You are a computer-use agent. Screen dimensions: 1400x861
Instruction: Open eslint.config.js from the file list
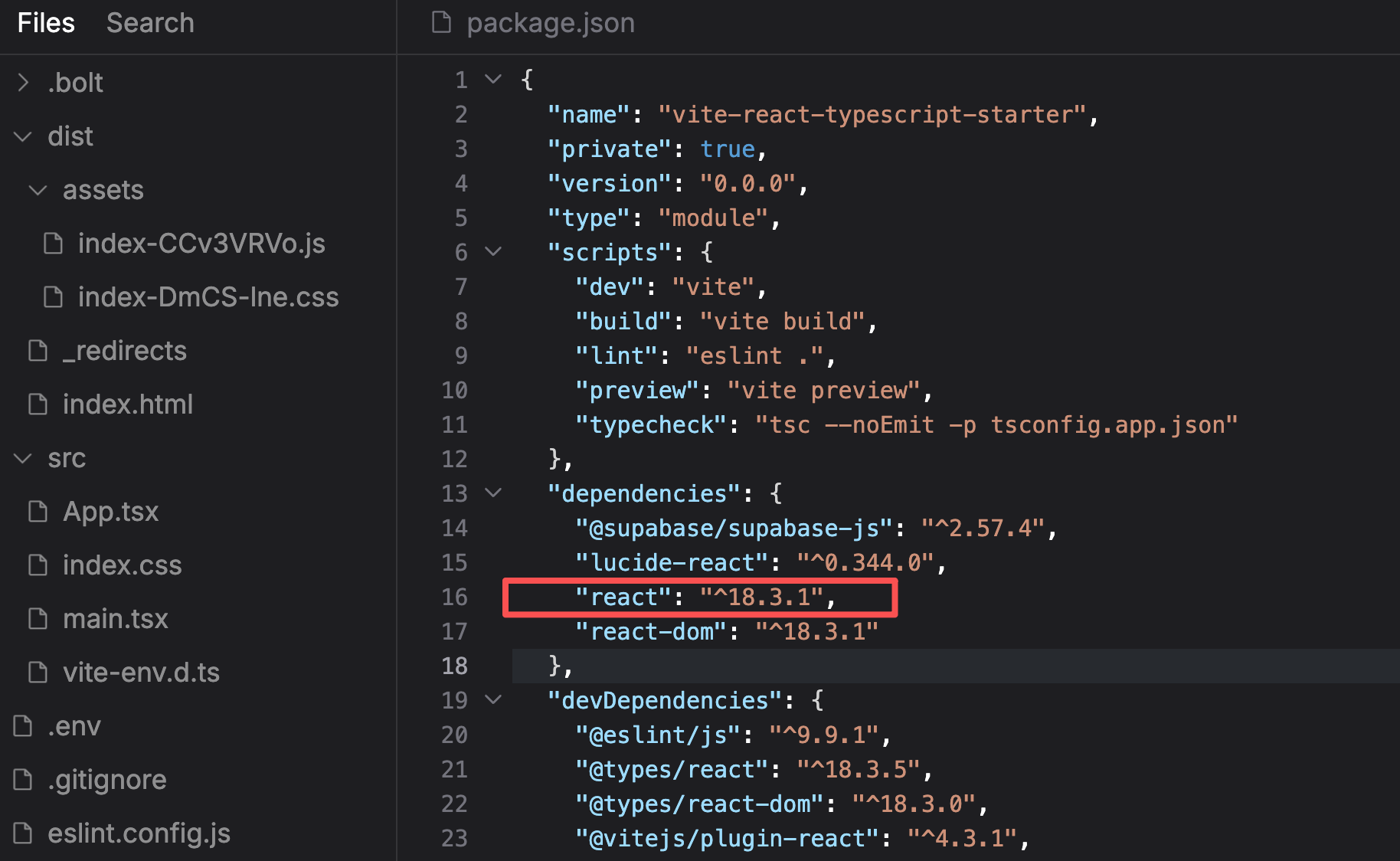pos(139,833)
